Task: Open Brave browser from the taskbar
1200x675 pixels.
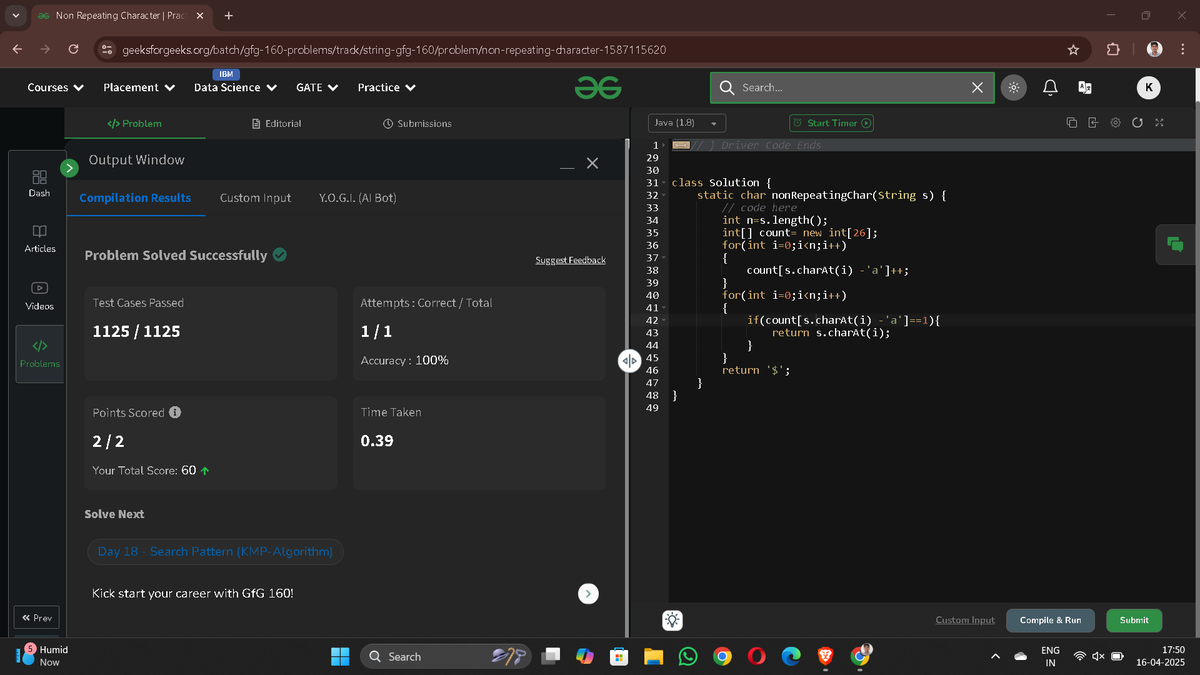Action: [825, 656]
